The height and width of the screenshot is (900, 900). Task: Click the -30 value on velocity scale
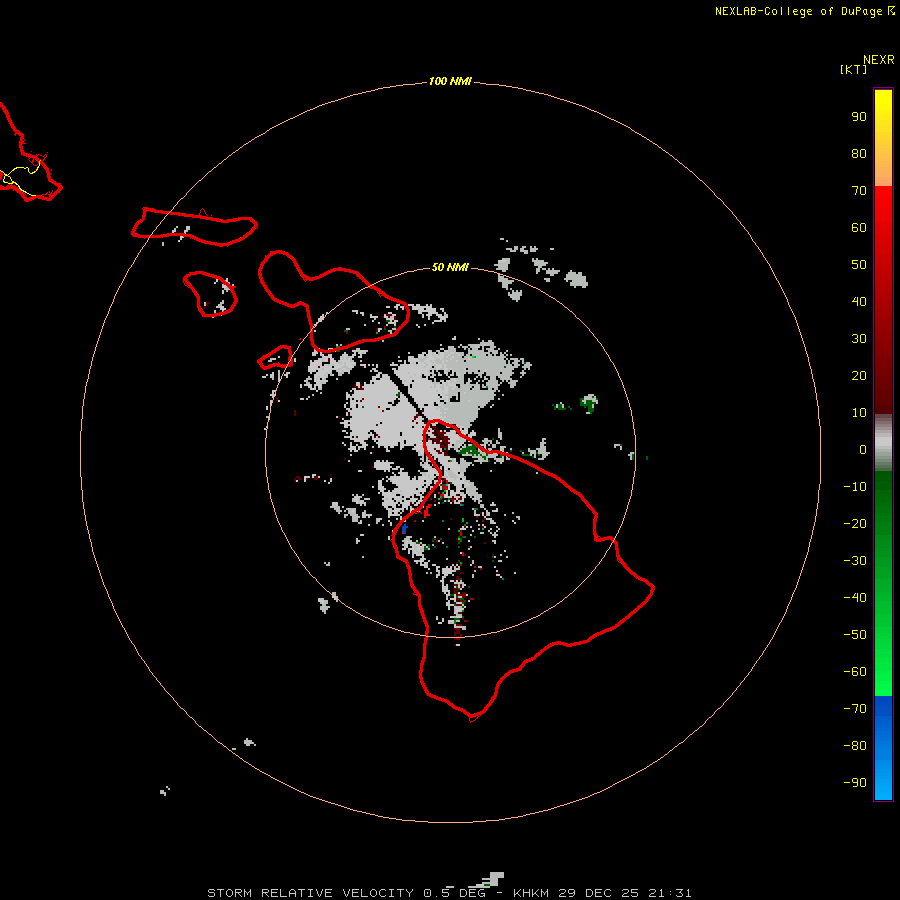pos(855,561)
